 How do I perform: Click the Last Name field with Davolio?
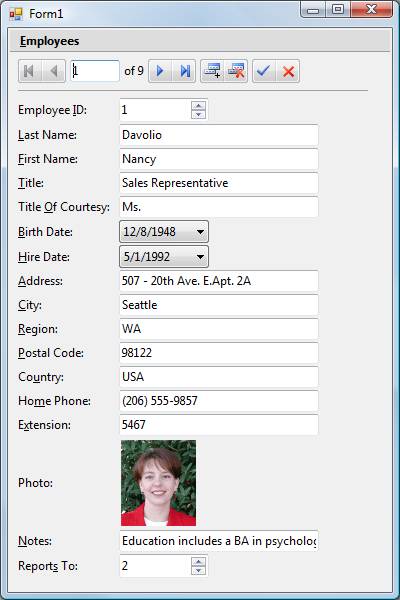pyautogui.click(x=219, y=135)
